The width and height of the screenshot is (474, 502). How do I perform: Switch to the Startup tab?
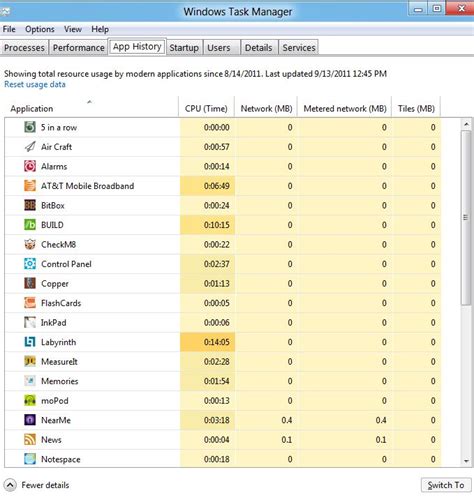pos(184,48)
